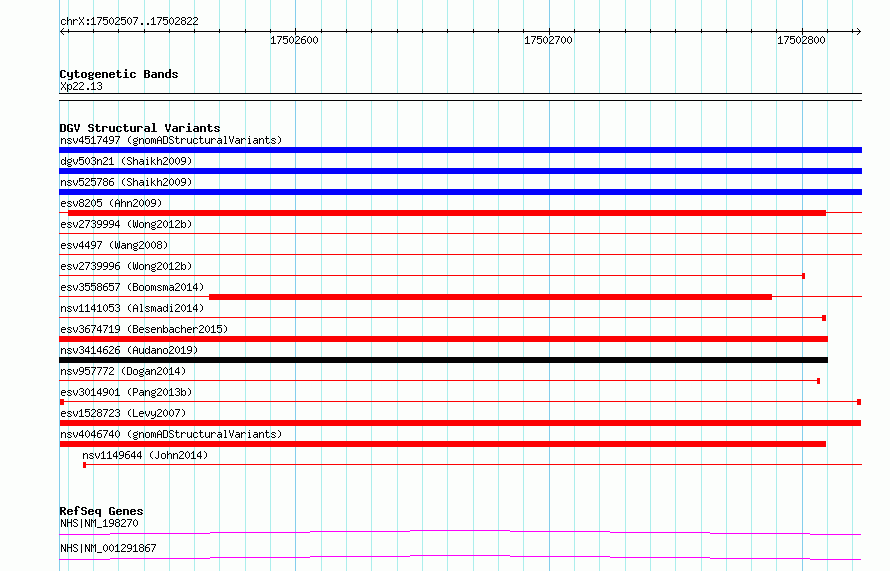This screenshot has width=890, height=571.
Task: Open nsv3414626 (Audano2019) variant label
Action: point(129,350)
